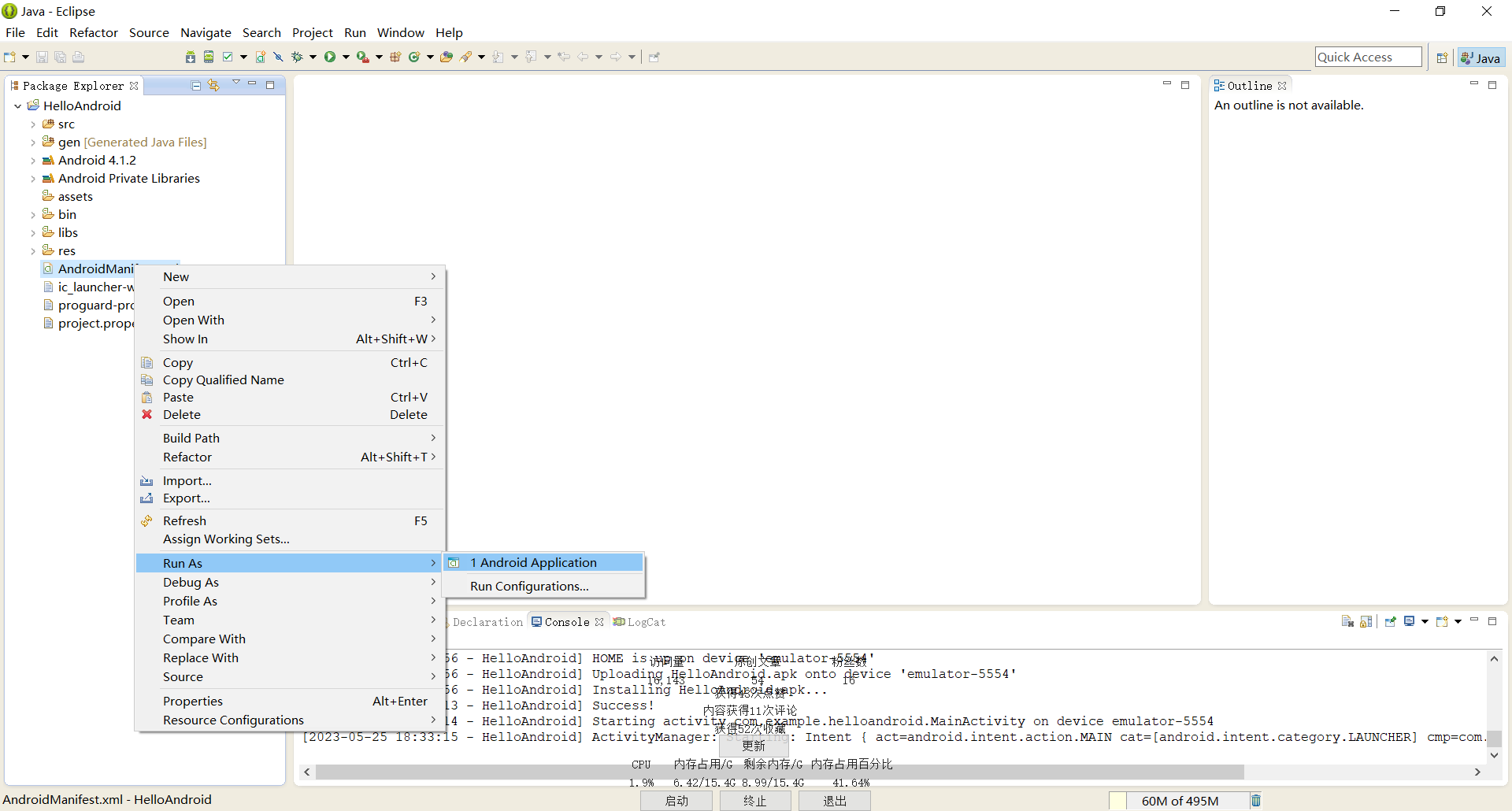Screen dimensions: 1512x811
Task: Click the Debug bug toolbar icon
Action: 297,57
